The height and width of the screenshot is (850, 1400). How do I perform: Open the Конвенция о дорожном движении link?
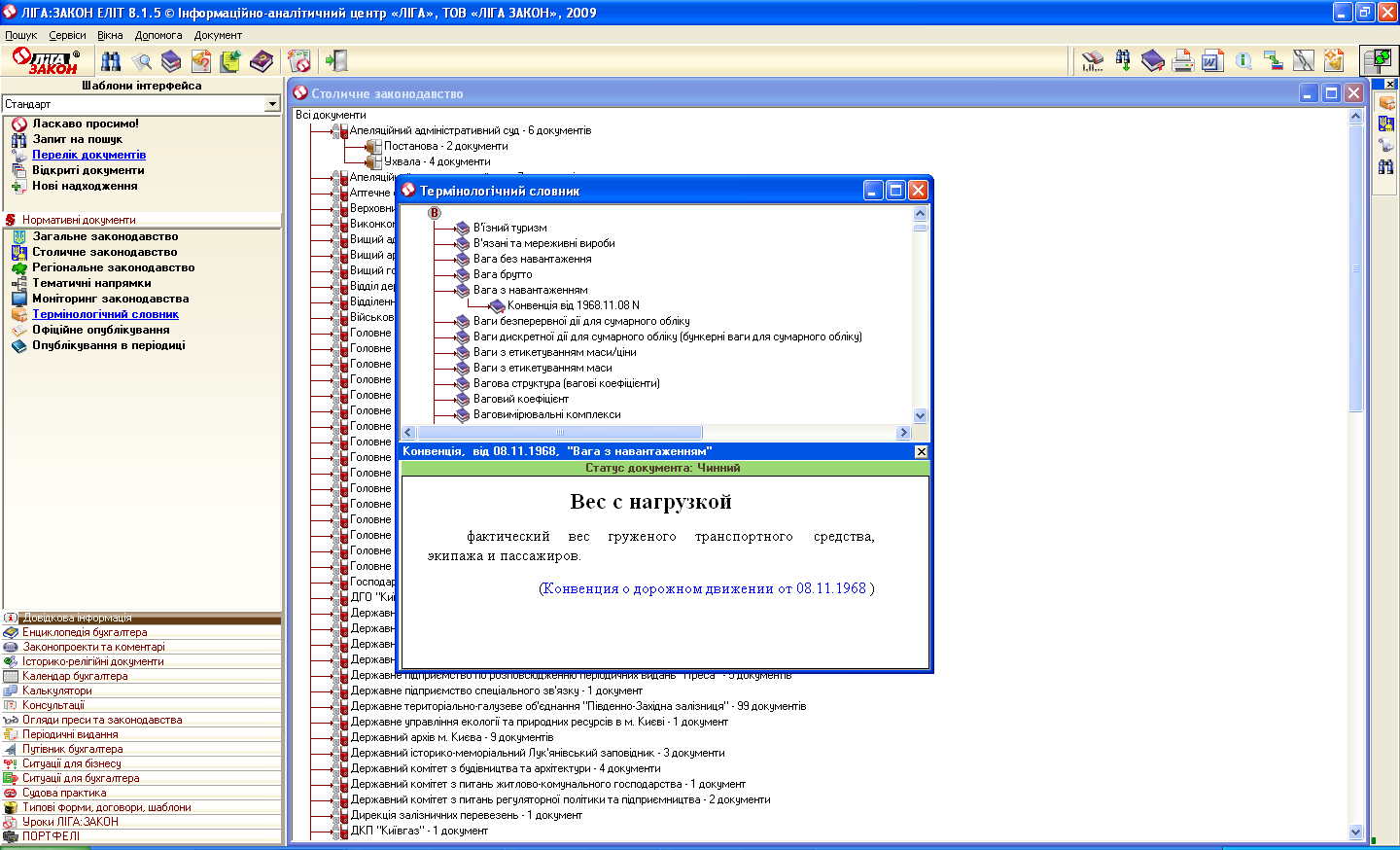tap(704, 588)
